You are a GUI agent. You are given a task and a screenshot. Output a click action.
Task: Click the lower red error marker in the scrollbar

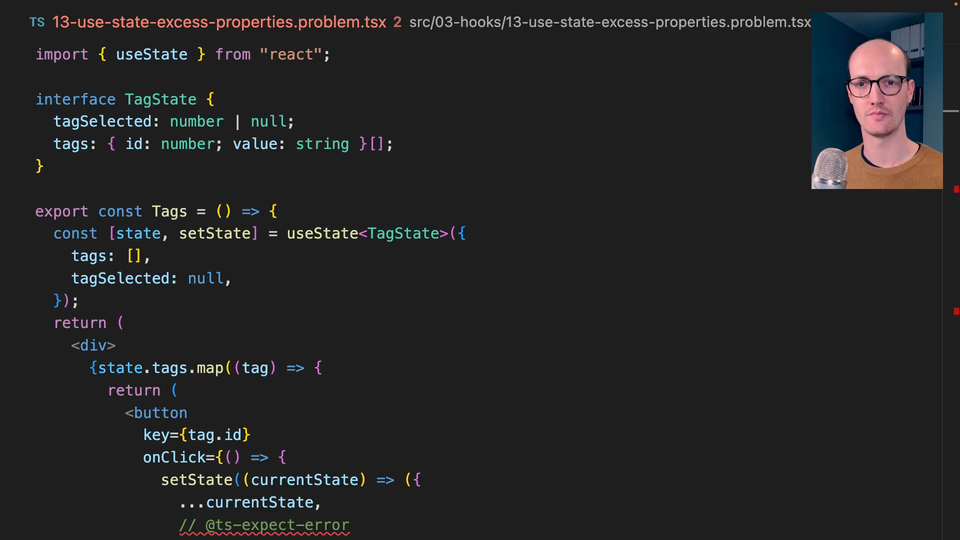(x=956, y=312)
